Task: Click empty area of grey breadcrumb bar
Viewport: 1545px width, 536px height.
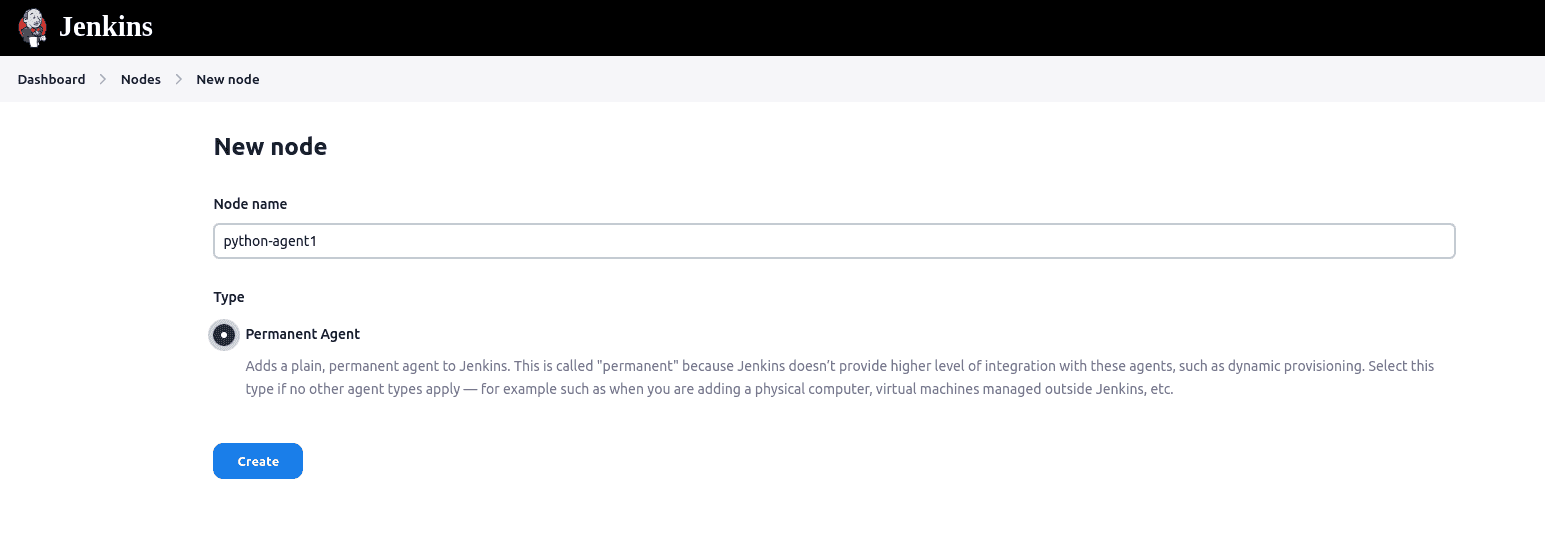Action: click(x=800, y=79)
